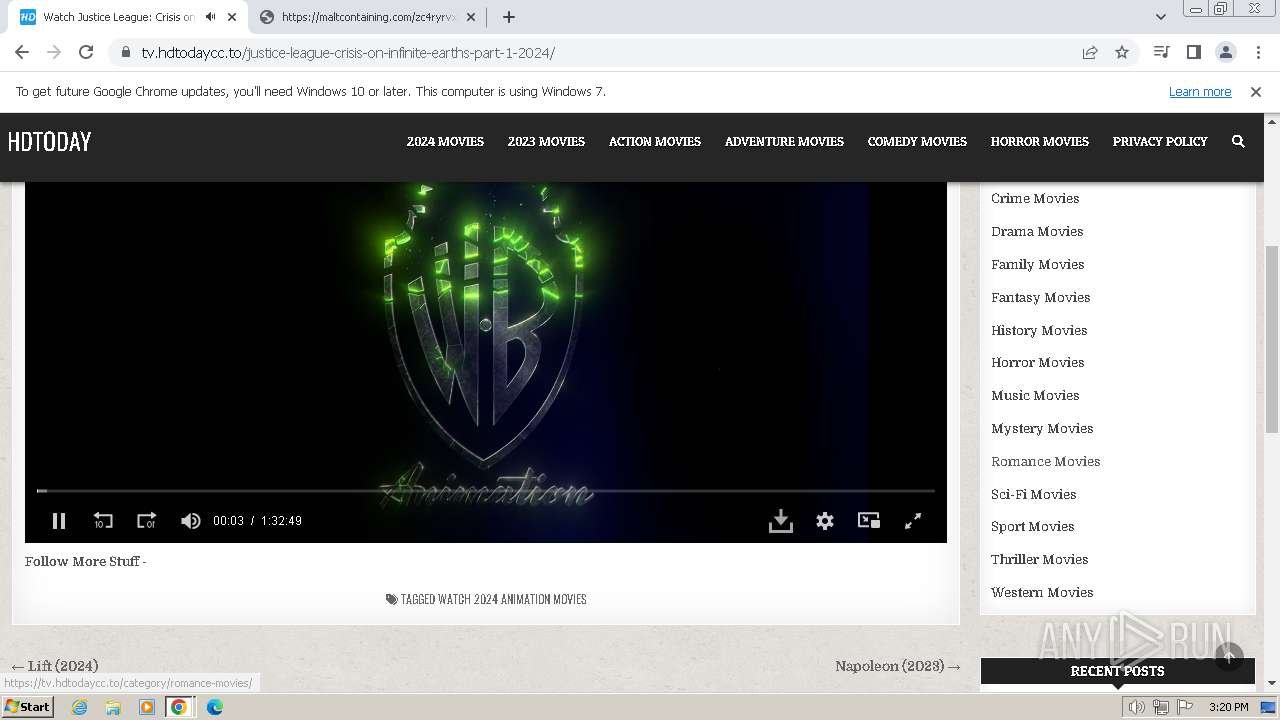Enter fullscreen video mode
Screen dimensions: 1280x720
point(913,520)
